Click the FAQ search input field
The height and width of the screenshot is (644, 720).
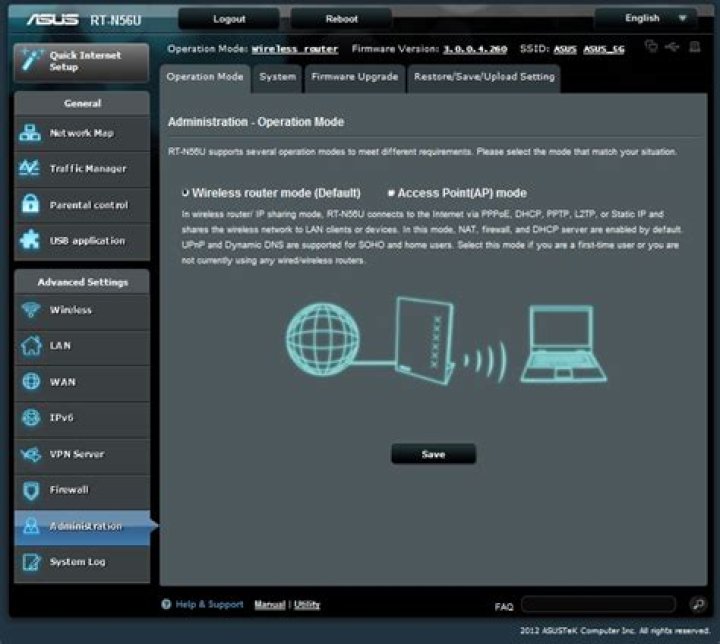[x=599, y=604]
